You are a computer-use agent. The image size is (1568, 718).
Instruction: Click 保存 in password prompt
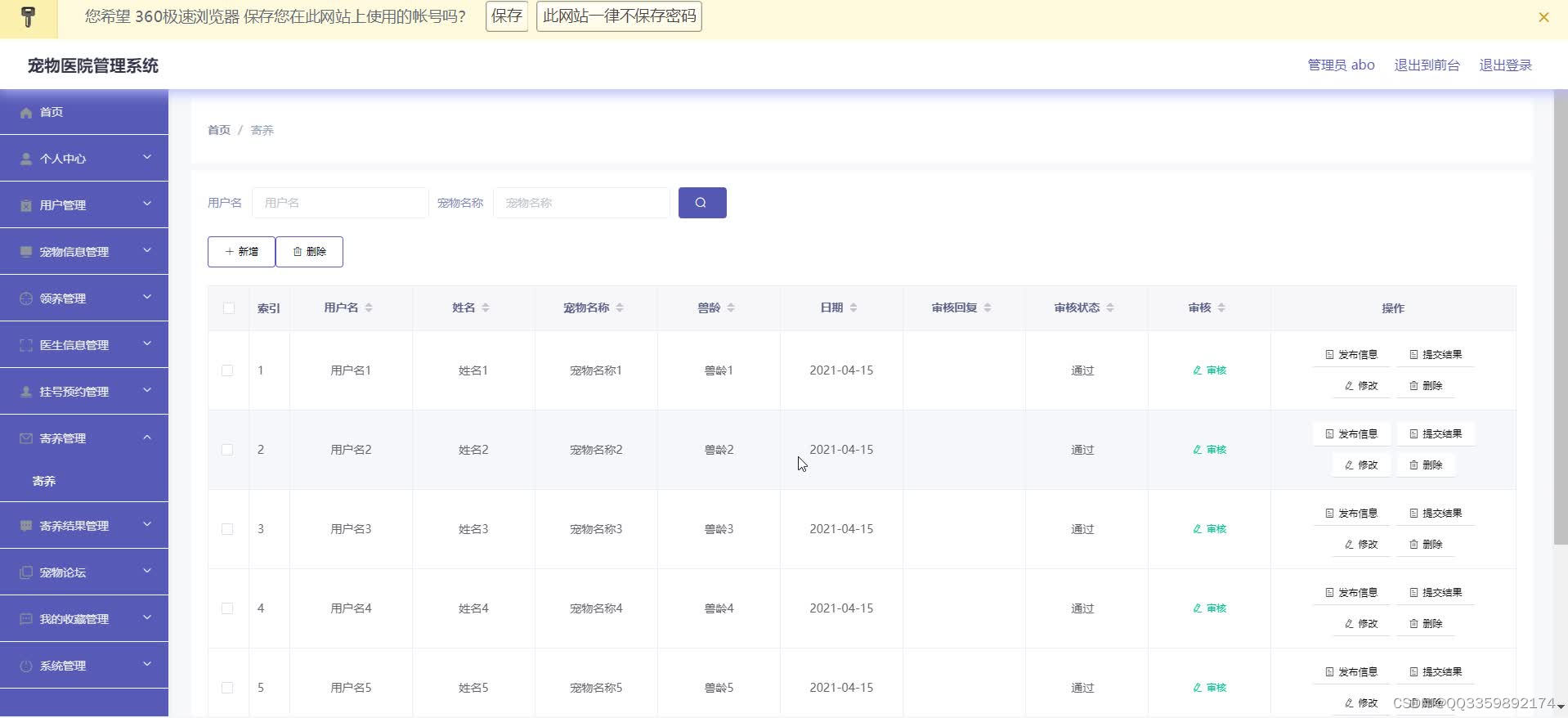507,16
